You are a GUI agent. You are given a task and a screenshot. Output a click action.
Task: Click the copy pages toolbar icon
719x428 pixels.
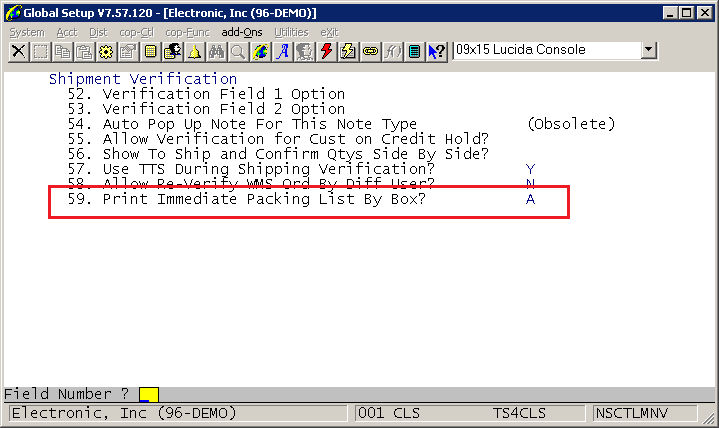point(62,51)
